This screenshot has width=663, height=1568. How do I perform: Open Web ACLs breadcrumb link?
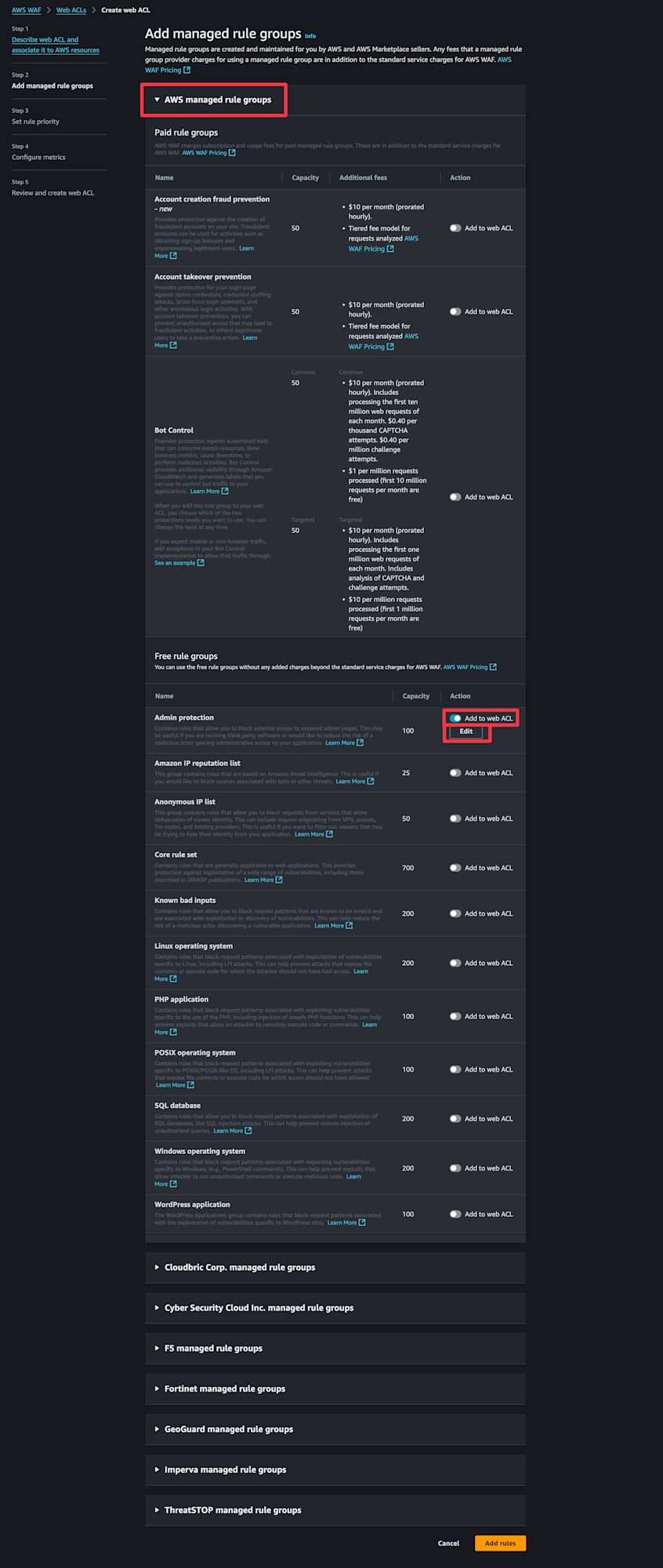(71, 10)
